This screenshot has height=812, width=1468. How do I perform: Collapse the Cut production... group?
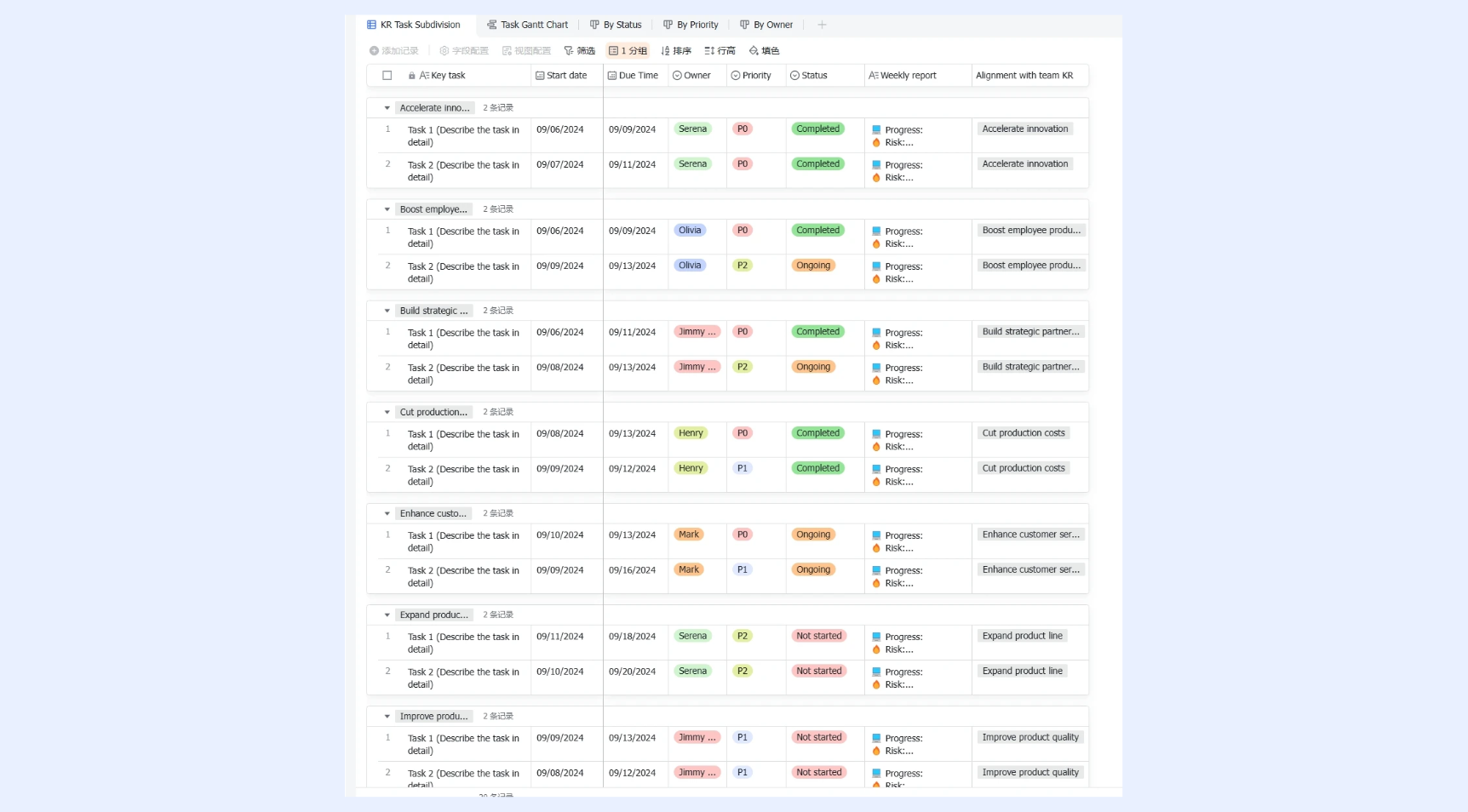(x=387, y=412)
